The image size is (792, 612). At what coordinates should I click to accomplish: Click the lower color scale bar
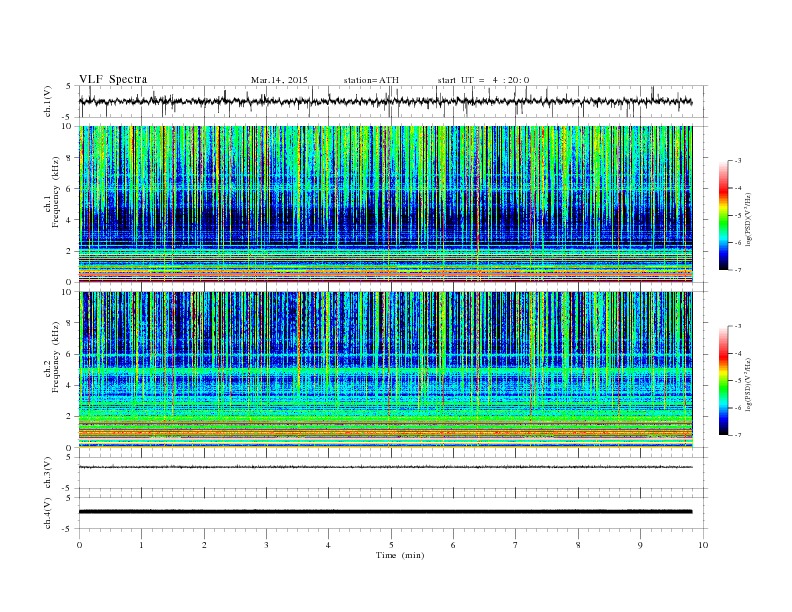(x=724, y=380)
